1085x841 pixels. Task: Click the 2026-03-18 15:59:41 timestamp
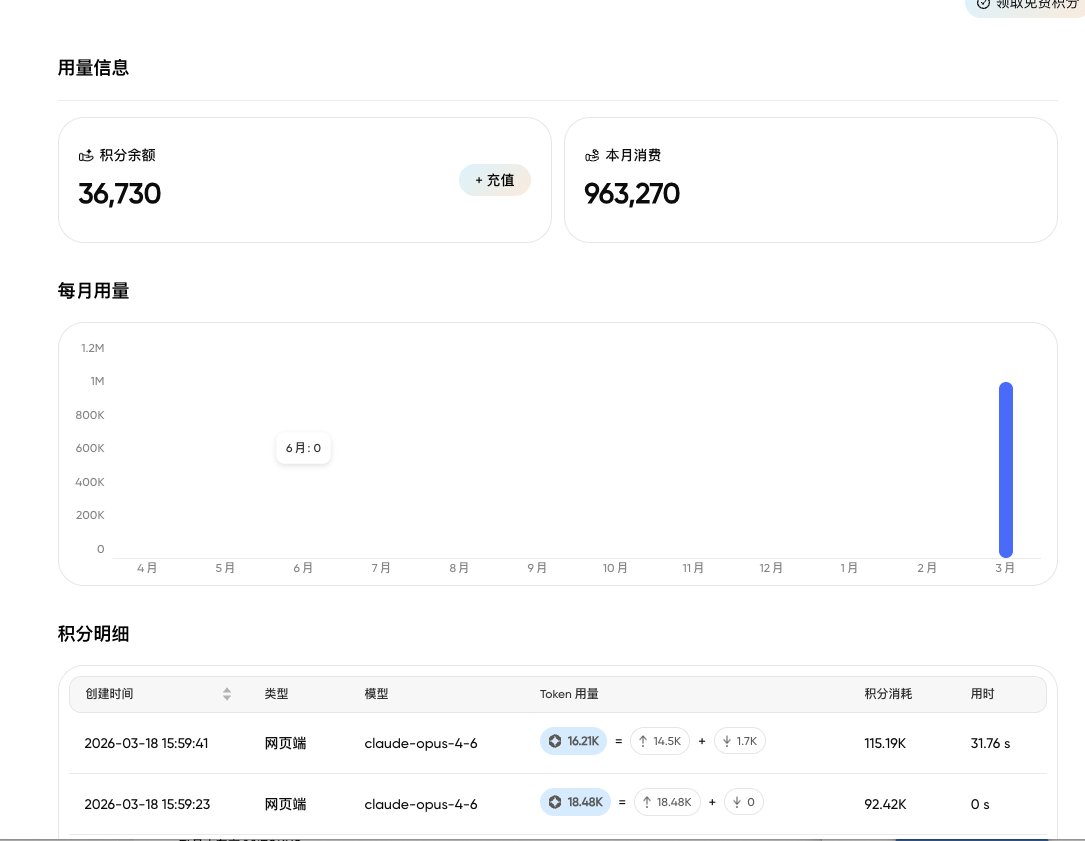146,743
